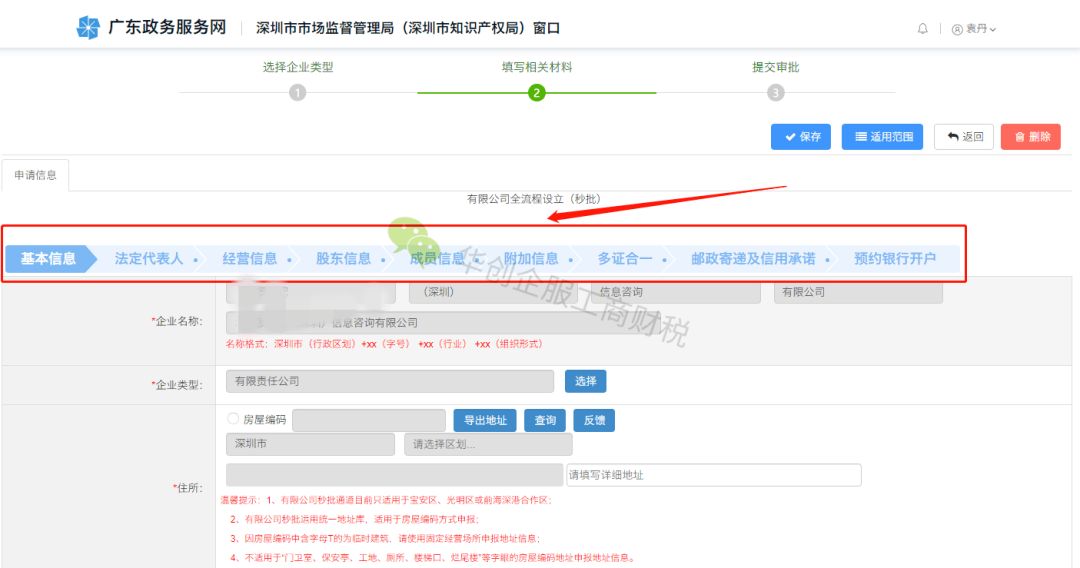
Task: Open the user account menu 袁丹
Action: pyautogui.click(x=974, y=29)
